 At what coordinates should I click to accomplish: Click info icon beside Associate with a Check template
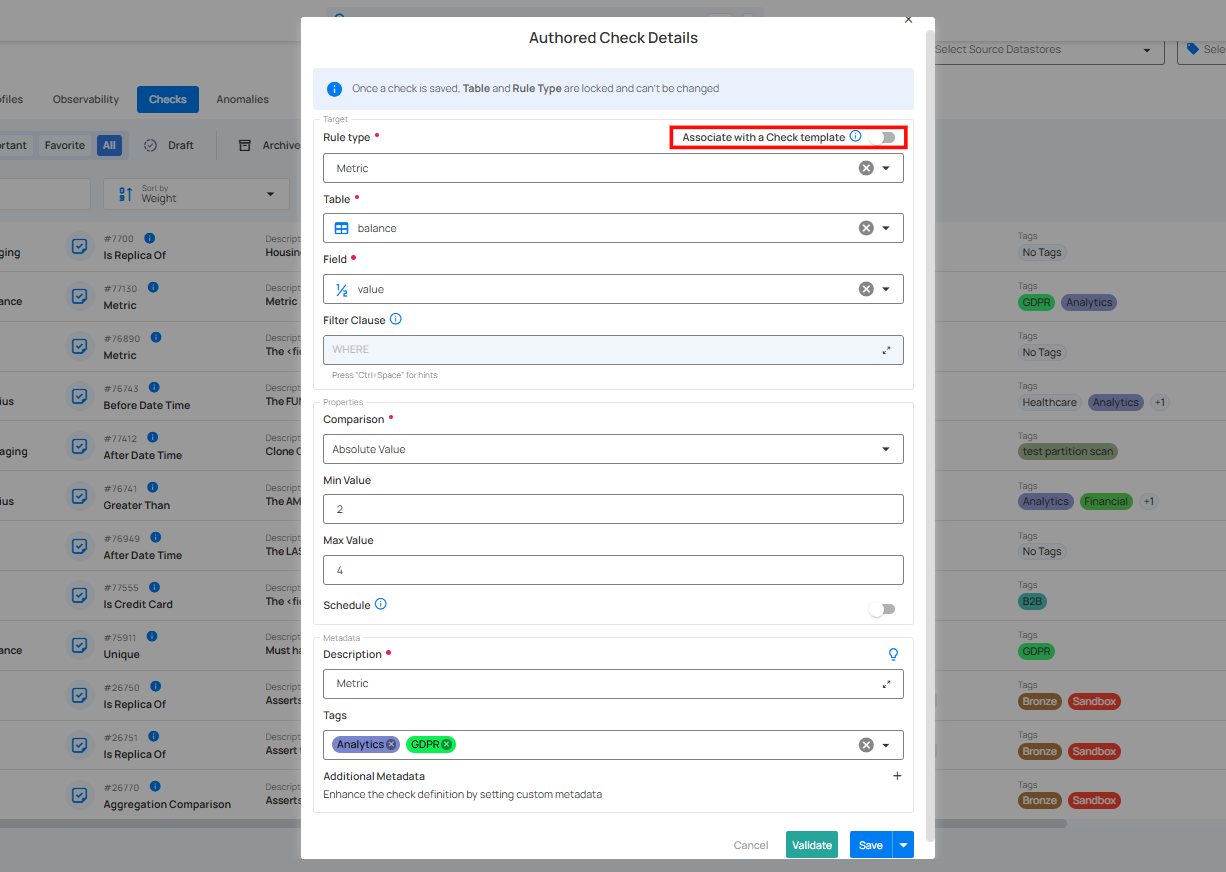point(856,136)
